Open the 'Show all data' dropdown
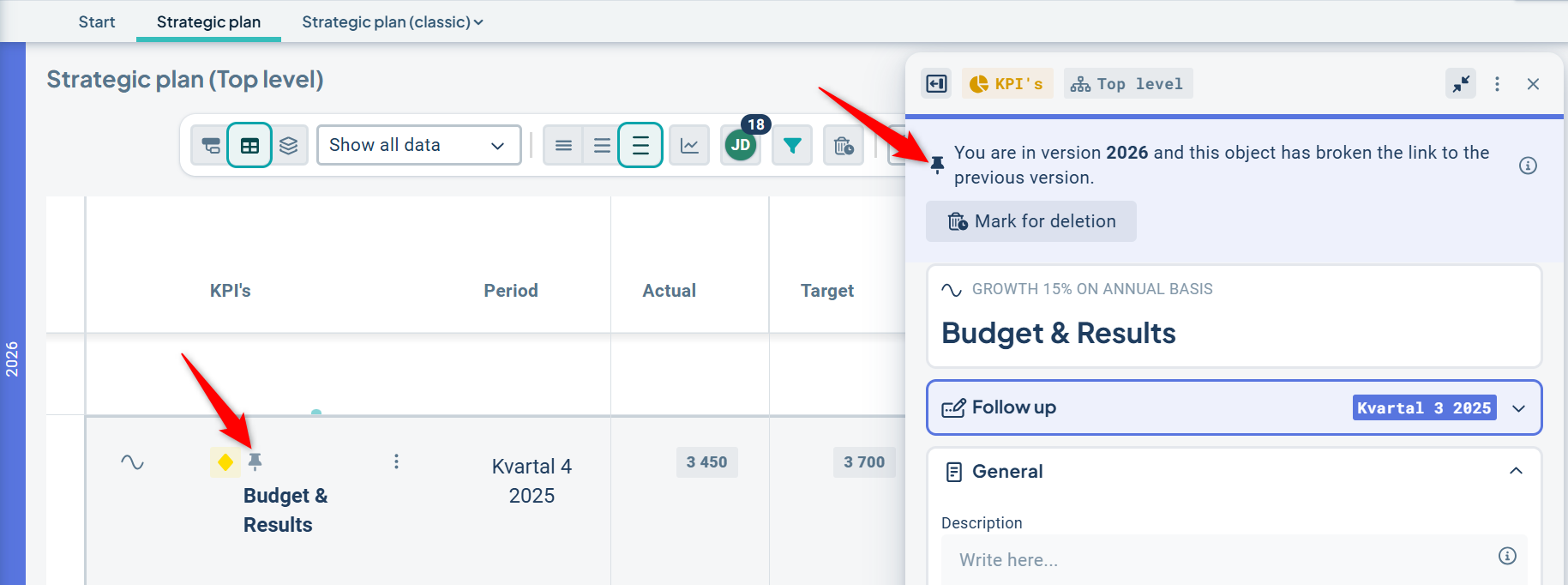This screenshot has width=1568, height=585. coord(418,145)
